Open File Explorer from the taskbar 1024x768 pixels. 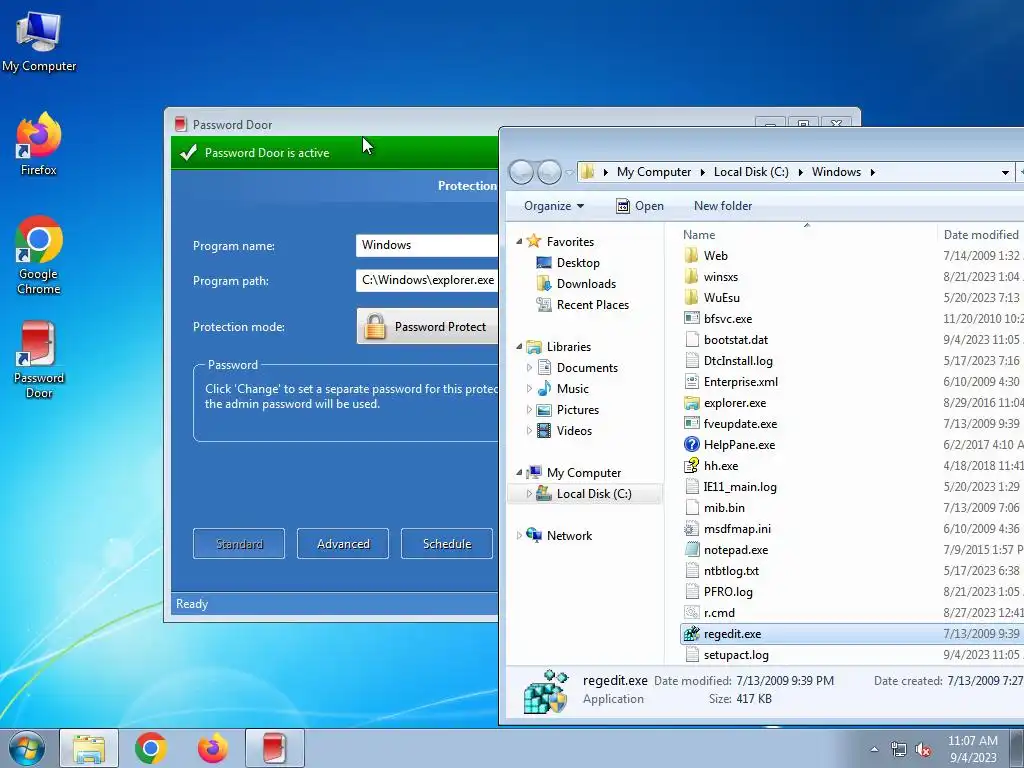(x=89, y=748)
